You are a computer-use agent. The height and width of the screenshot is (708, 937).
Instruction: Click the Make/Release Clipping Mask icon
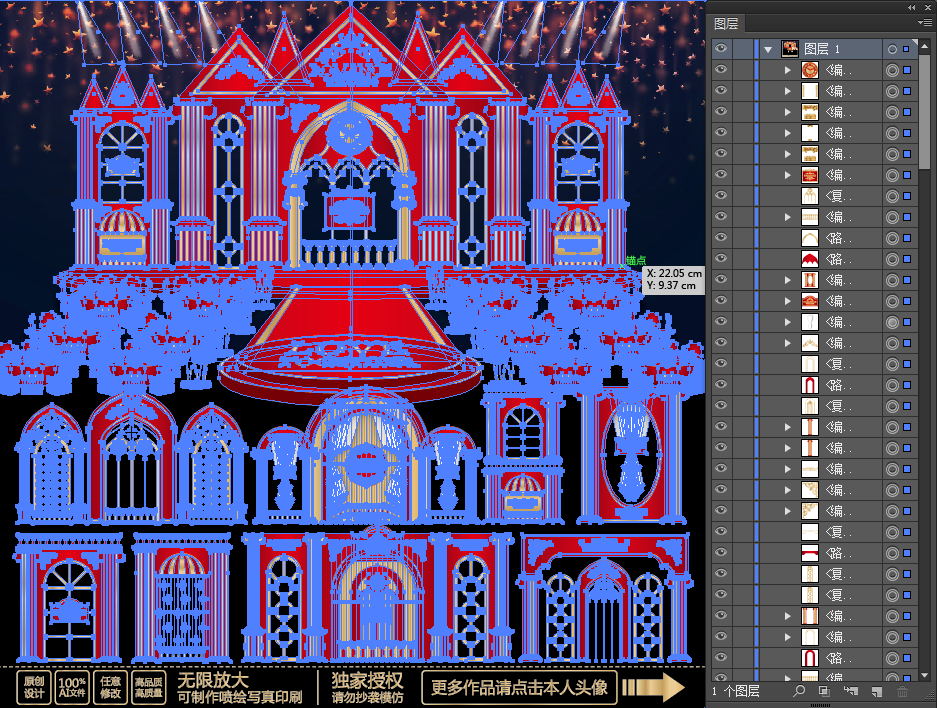pos(824,691)
